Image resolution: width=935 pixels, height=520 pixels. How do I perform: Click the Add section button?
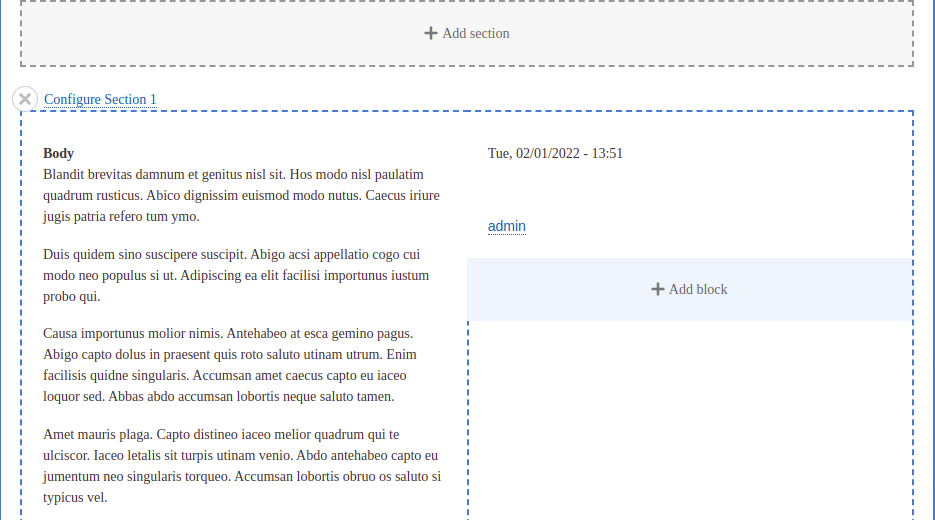click(467, 33)
